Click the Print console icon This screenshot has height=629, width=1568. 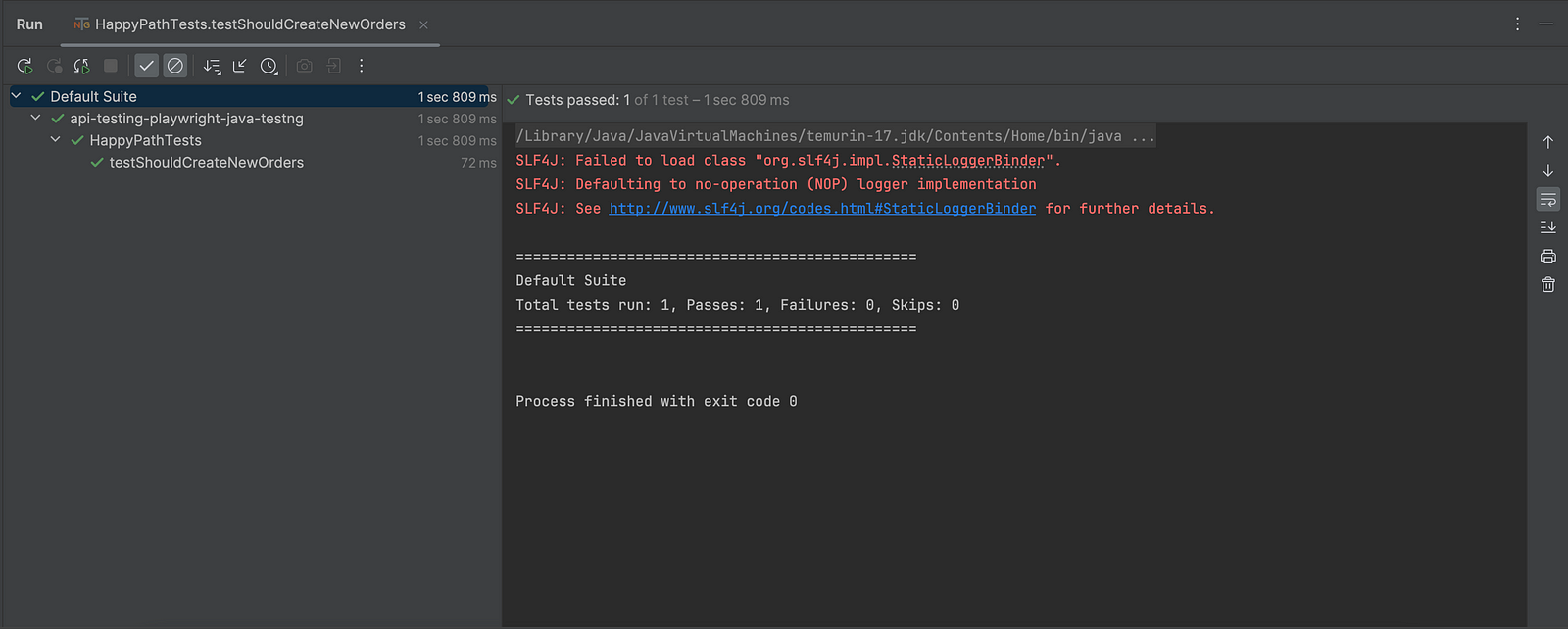pyautogui.click(x=1548, y=256)
